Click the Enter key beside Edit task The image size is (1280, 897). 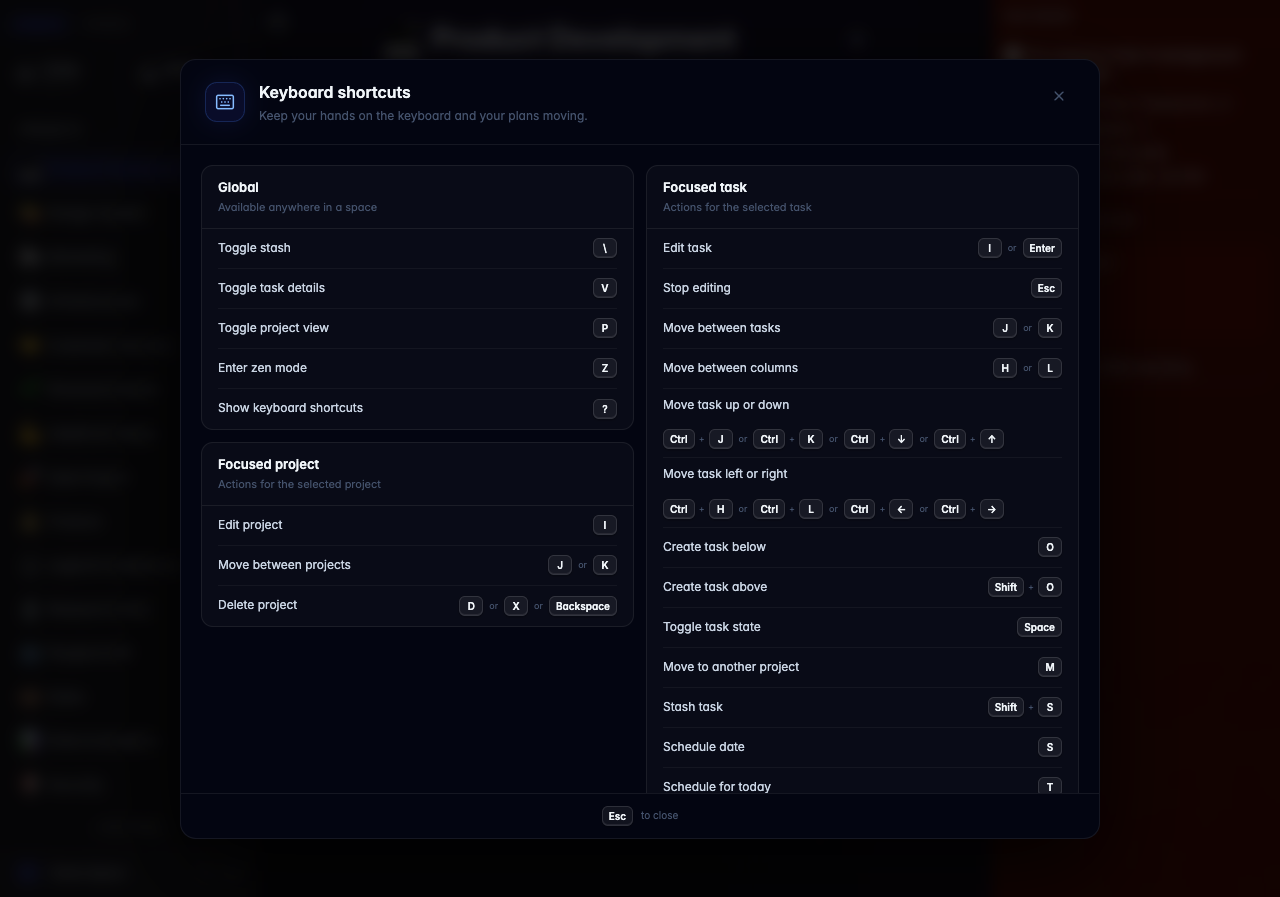click(1042, 248)
